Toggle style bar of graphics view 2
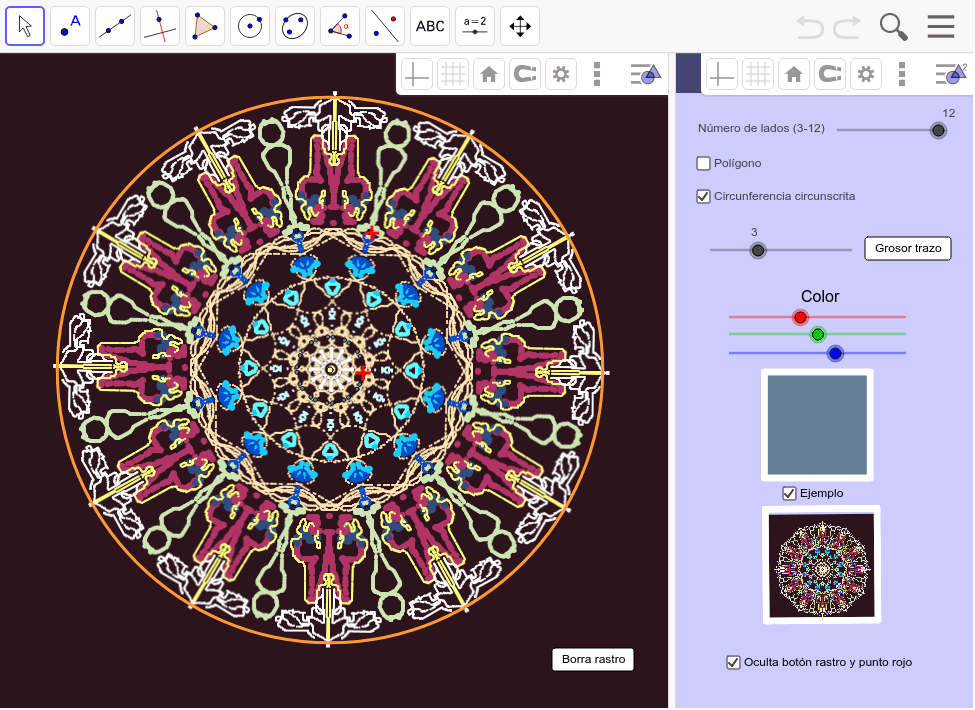Screen dimensions: 975x710 click(x=951, y=74)
